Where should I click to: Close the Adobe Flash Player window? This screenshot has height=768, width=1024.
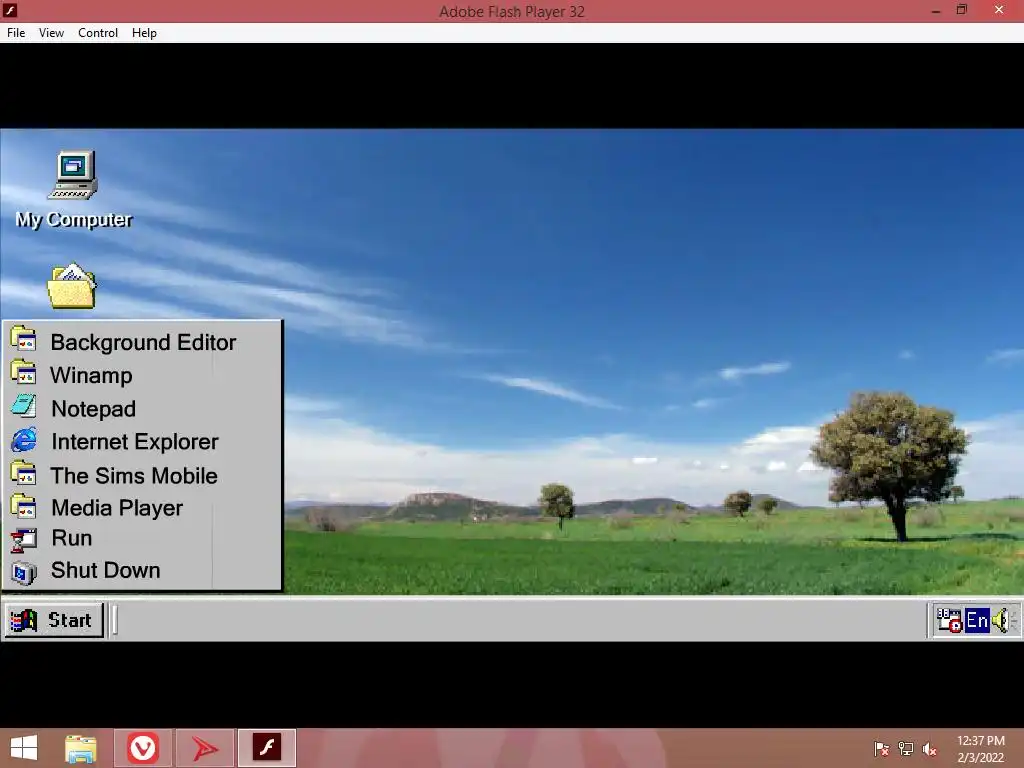tap(999, 10)
